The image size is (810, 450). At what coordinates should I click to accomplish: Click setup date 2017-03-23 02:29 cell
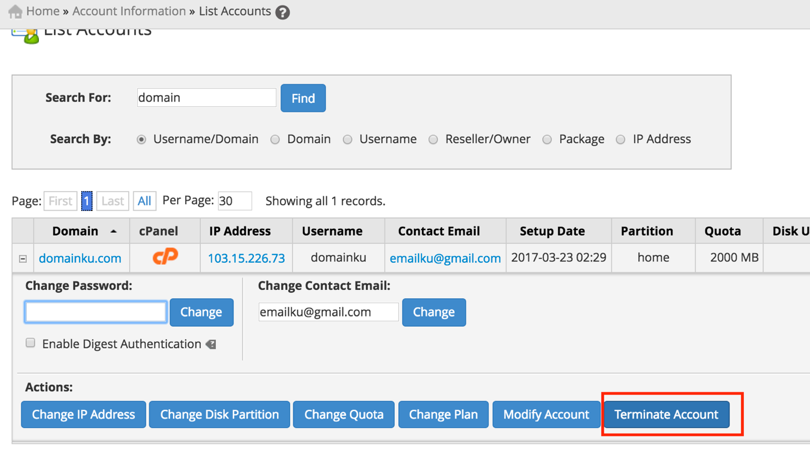pyautogui.click(x=559, y=258)
